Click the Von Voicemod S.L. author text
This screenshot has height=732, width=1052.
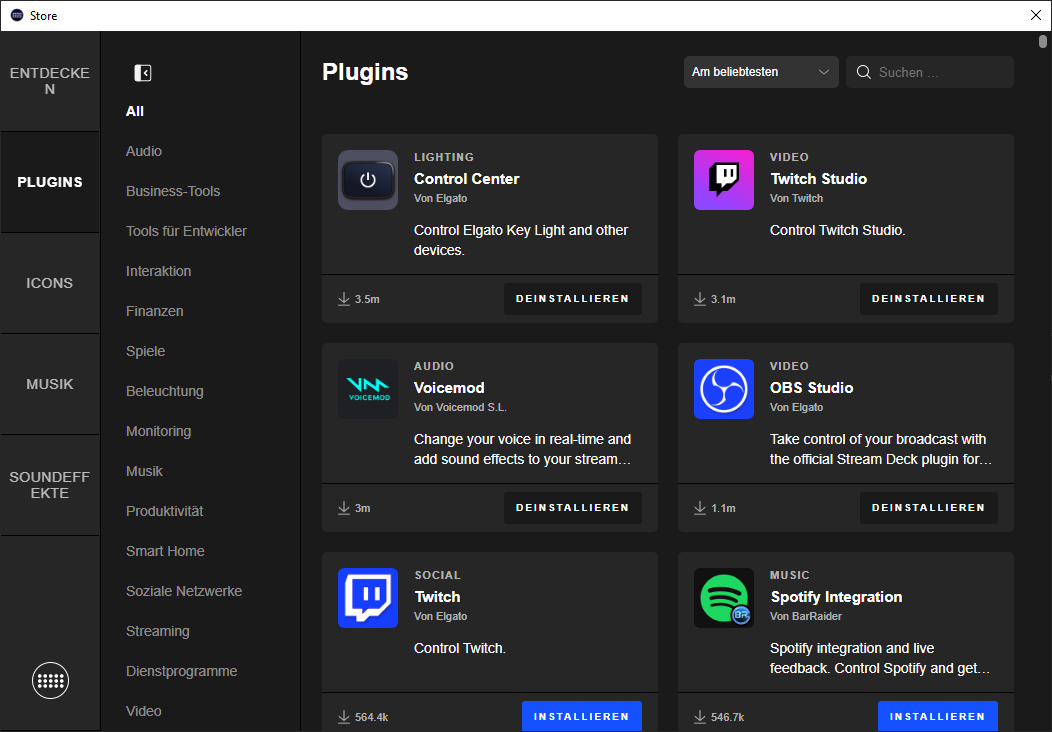(460, 407)
